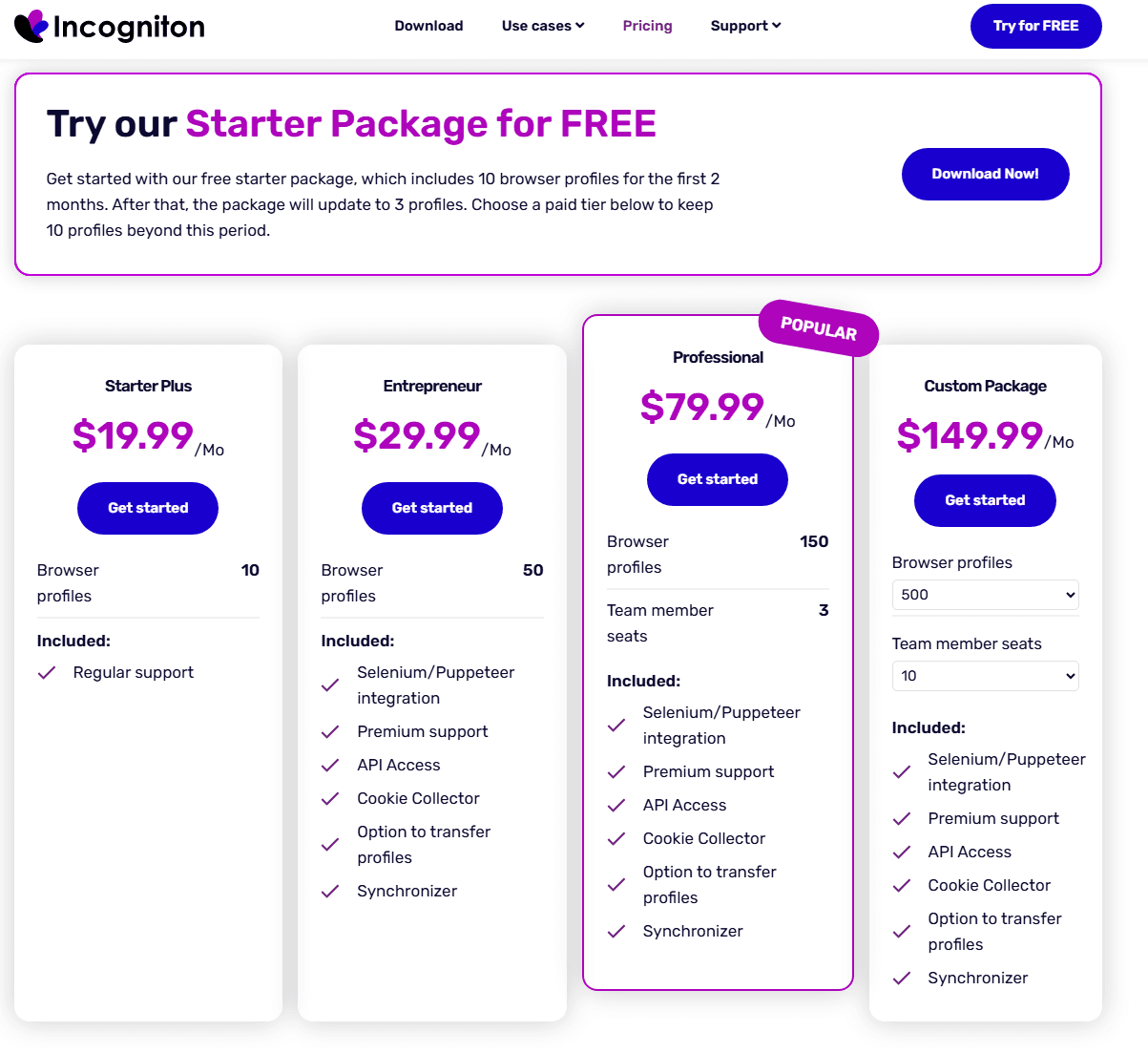Open the Browser profiles dropdown showing 500
1148x1053 pixels.
coord(985,595)
